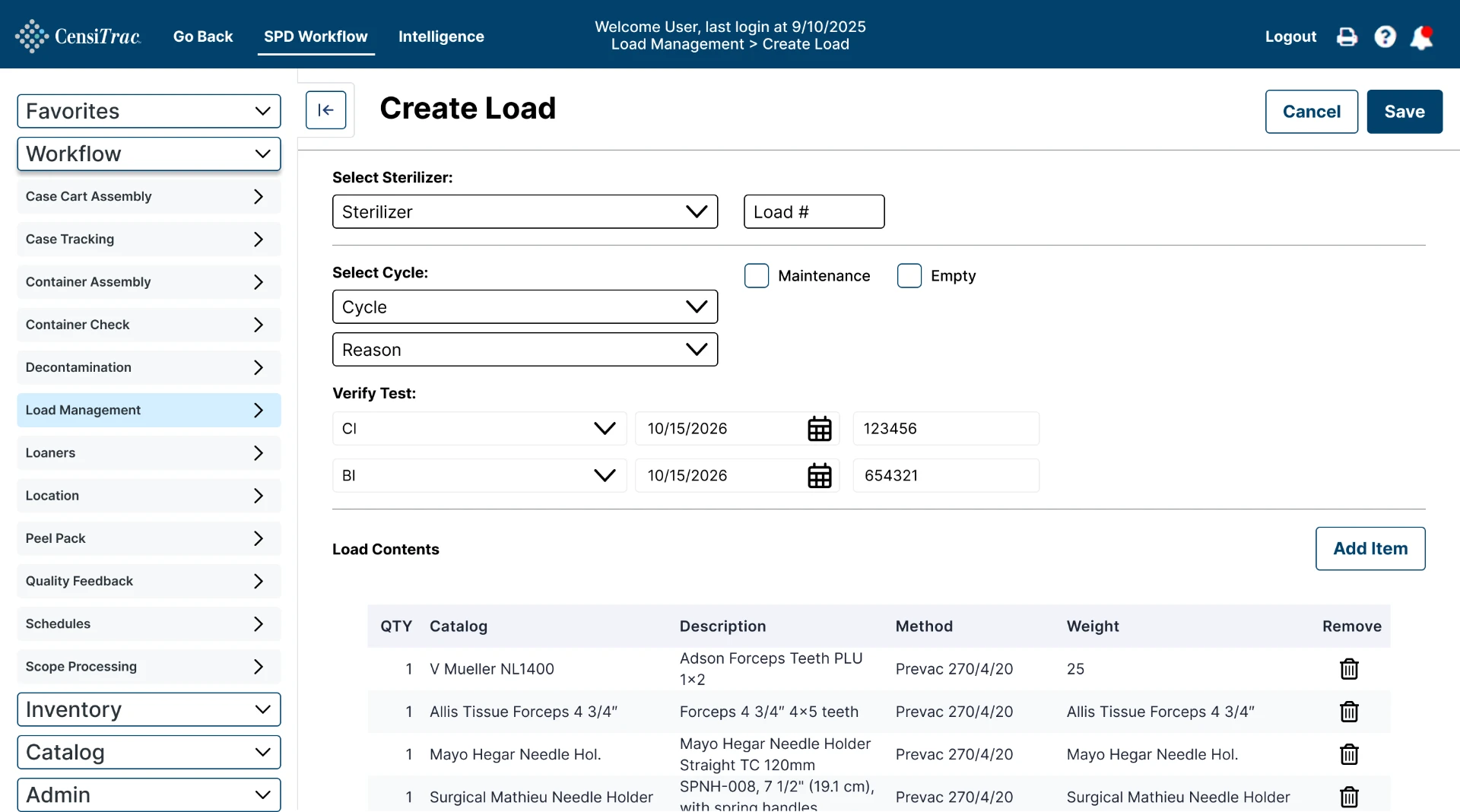1460x812 pixels.
Task: Click the Decontamination chevron arrow
Action: (259, 368)
